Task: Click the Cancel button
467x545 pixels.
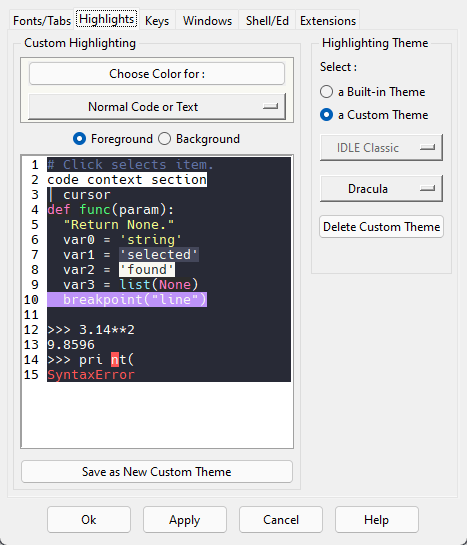Action: (281, 520)
